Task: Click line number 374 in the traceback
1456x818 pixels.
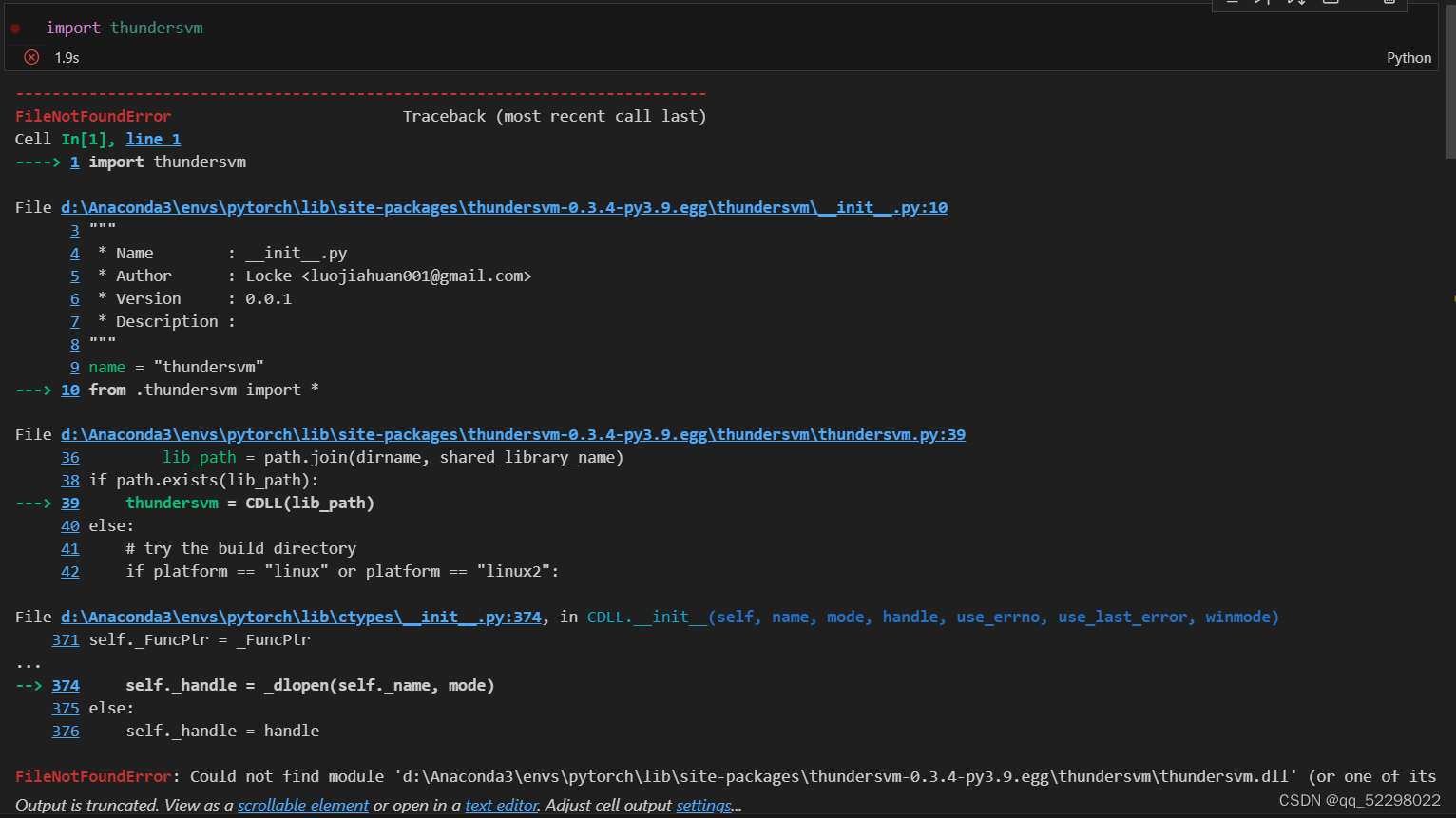Action: (x=66, y=685)
